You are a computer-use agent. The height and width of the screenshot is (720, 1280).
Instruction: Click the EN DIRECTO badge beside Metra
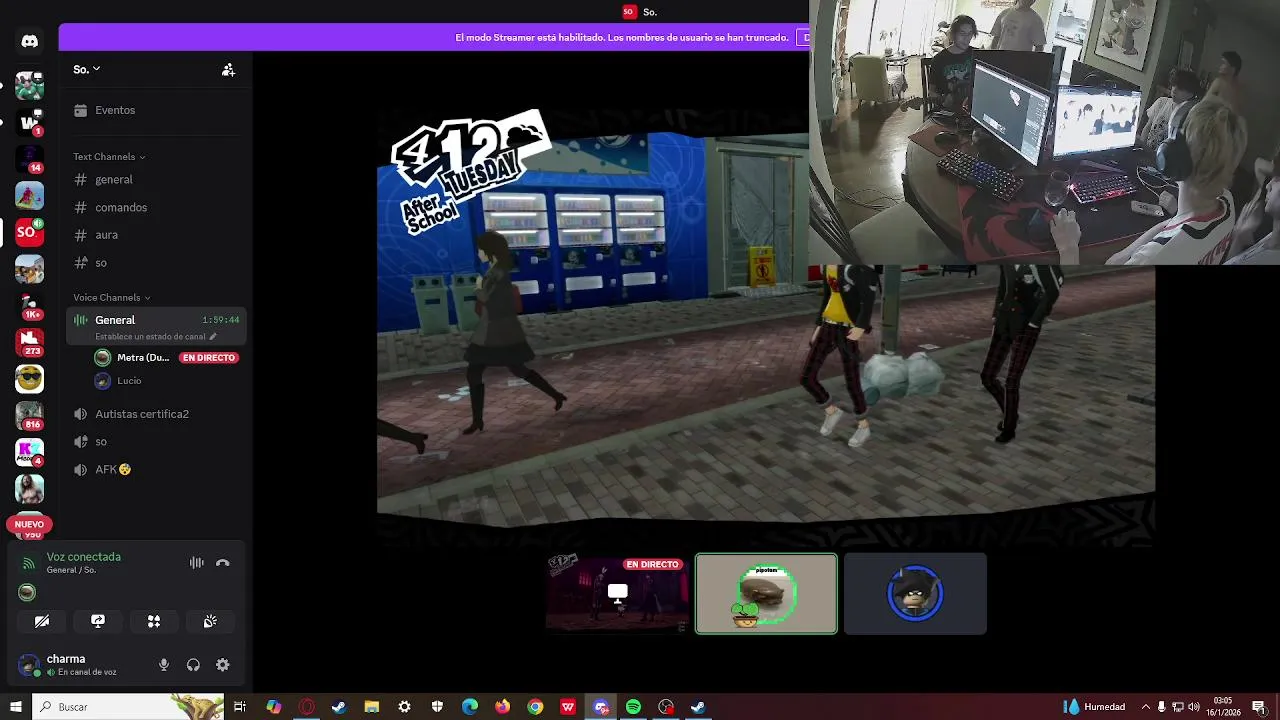[209, 358]
